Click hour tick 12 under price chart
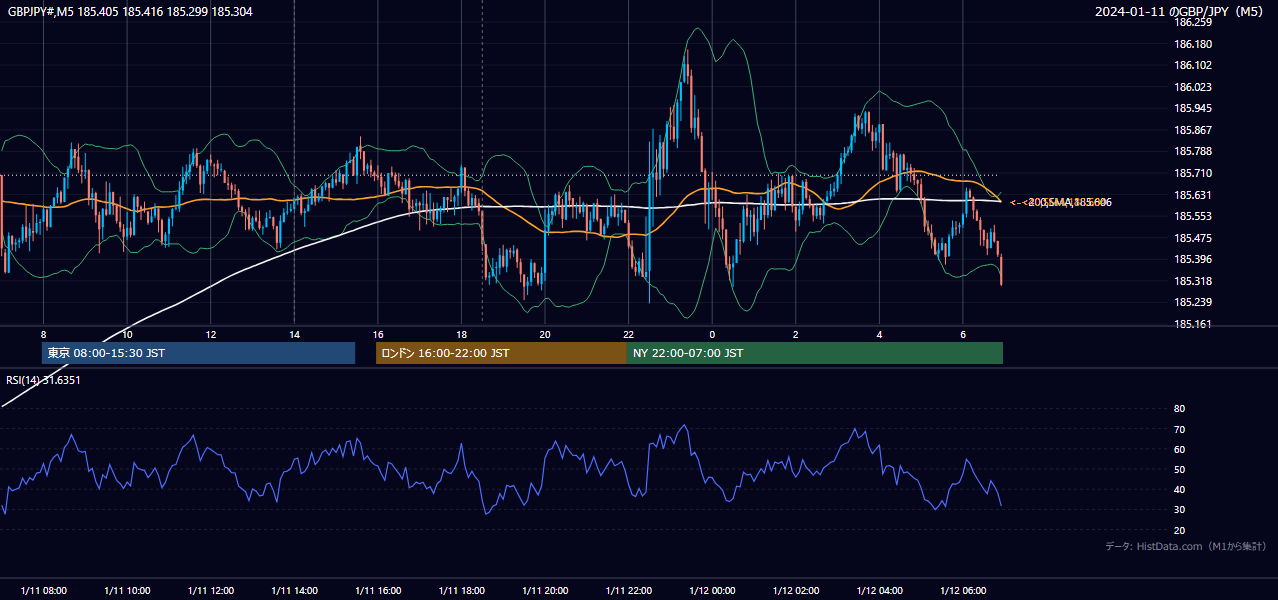This screenshot has width=1278, height=600. click(x=210, y=334)
